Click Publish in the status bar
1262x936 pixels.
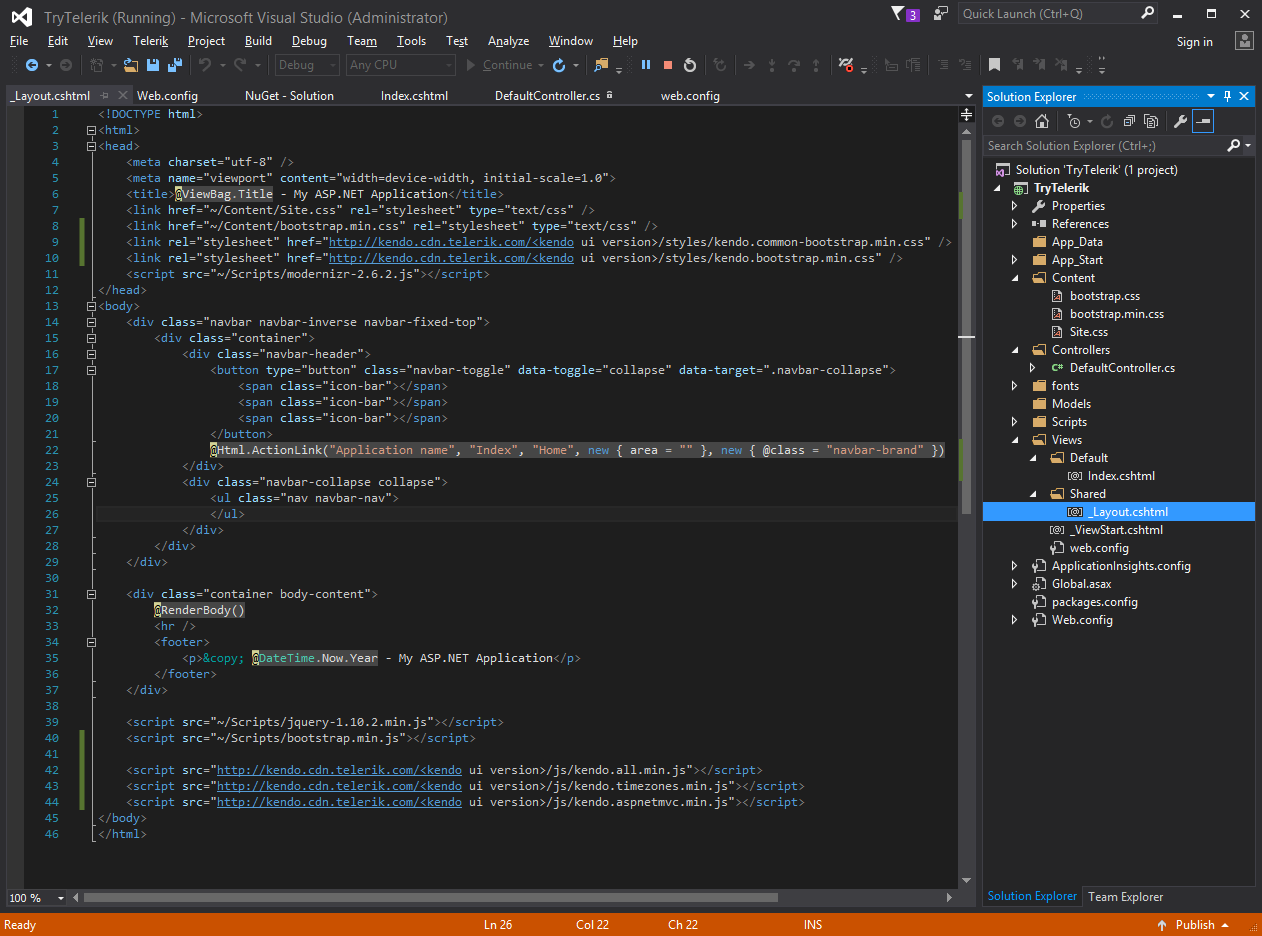(1195, 925)
